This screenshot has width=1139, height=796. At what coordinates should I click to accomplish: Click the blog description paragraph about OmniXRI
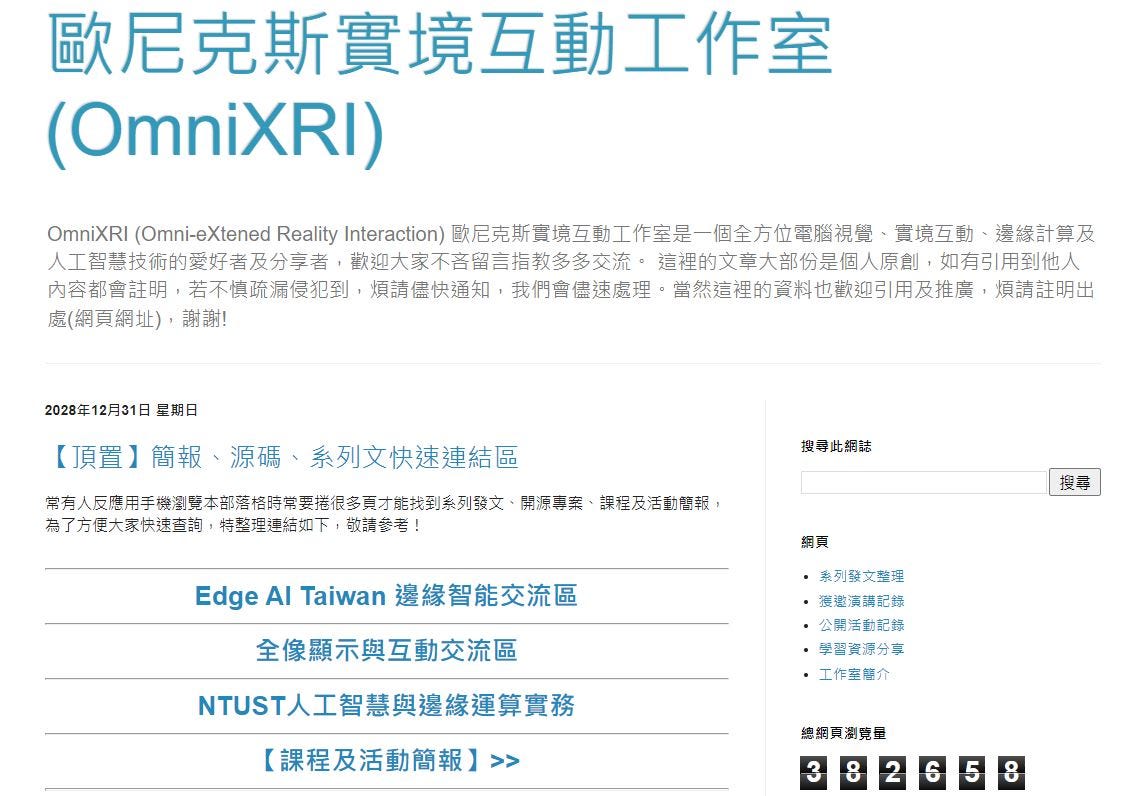pos(570,271)
